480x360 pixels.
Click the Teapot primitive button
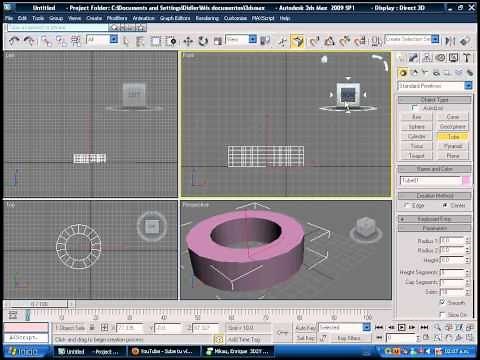tap(416, 155)
